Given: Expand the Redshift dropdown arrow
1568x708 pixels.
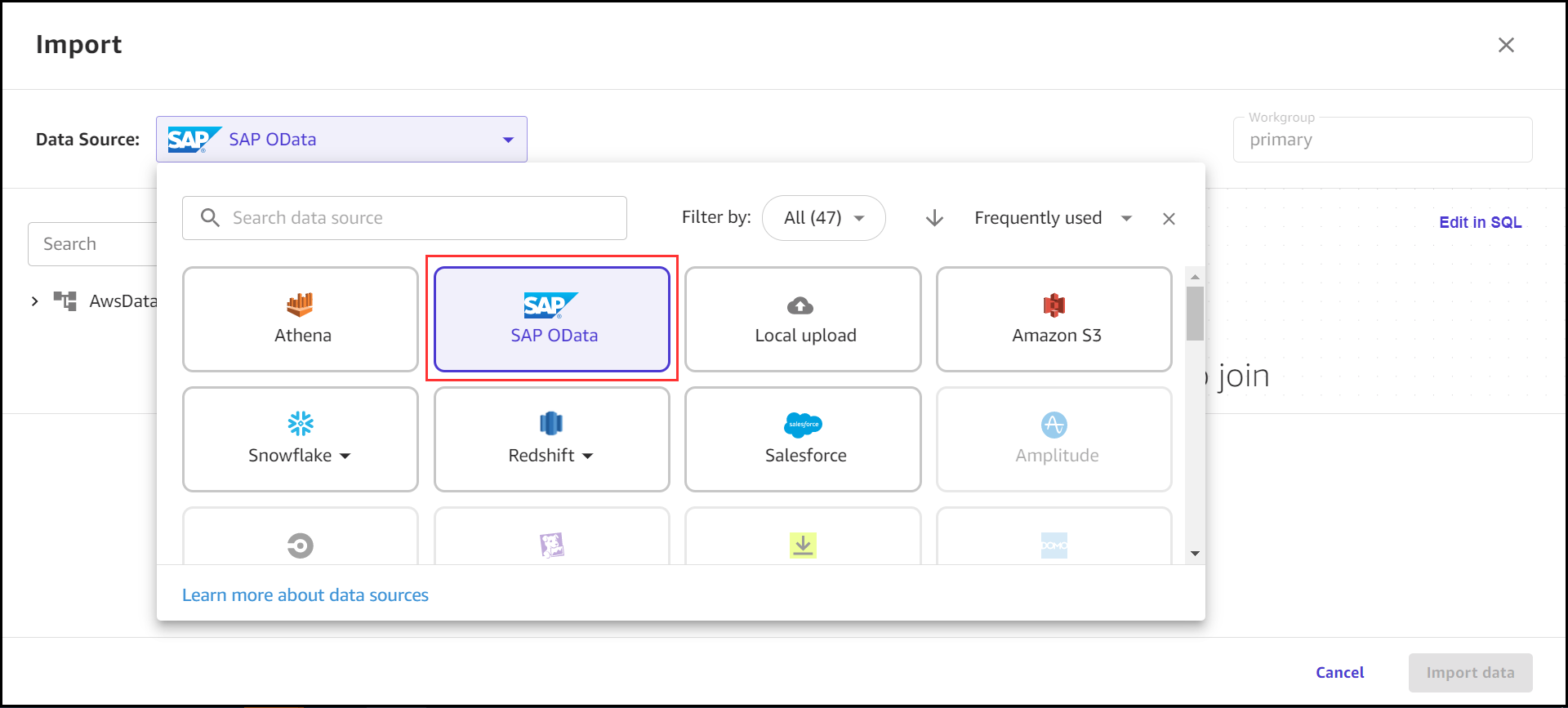Looking at the screenshot, I should coord(588,456).
